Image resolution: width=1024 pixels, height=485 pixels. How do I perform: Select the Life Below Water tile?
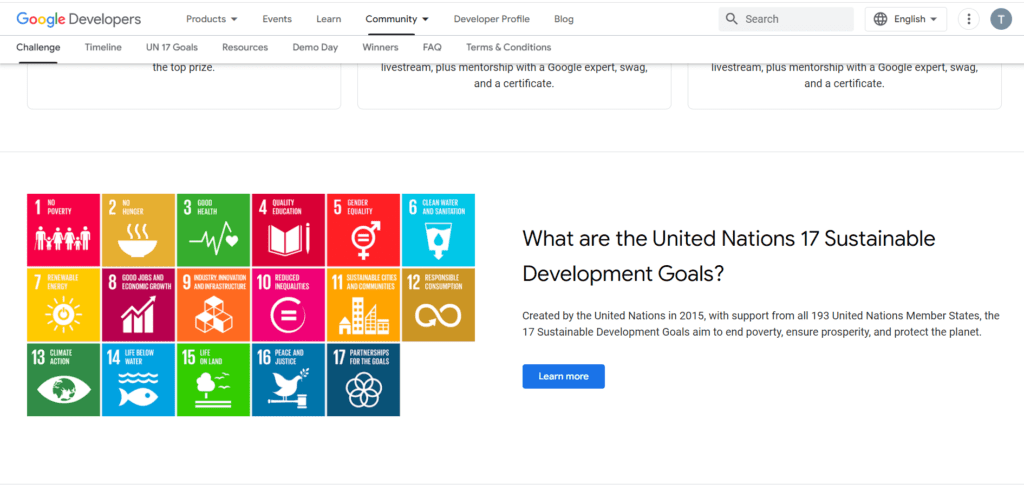[138, 380]
